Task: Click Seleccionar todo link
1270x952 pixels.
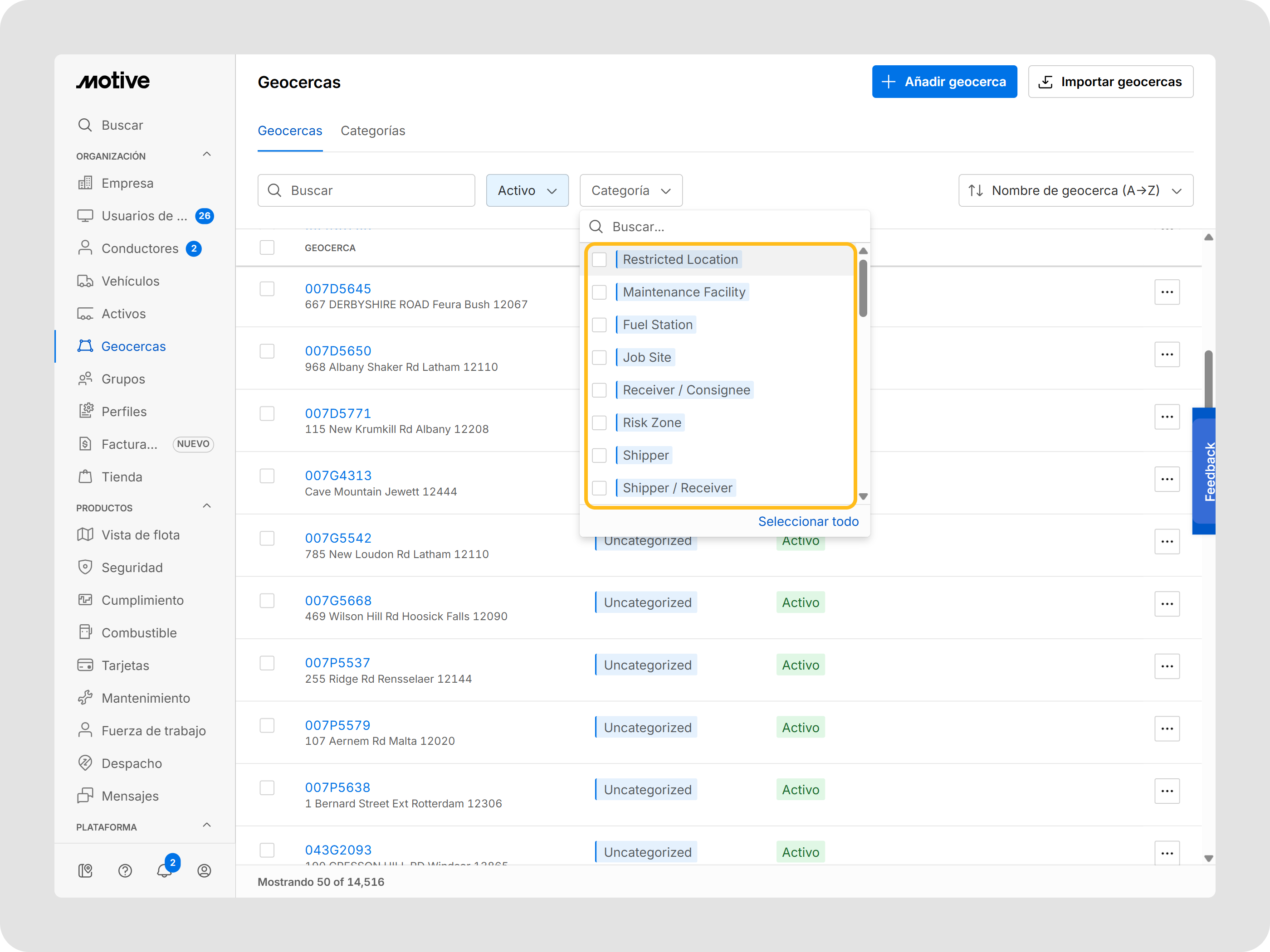Action: 808,521
